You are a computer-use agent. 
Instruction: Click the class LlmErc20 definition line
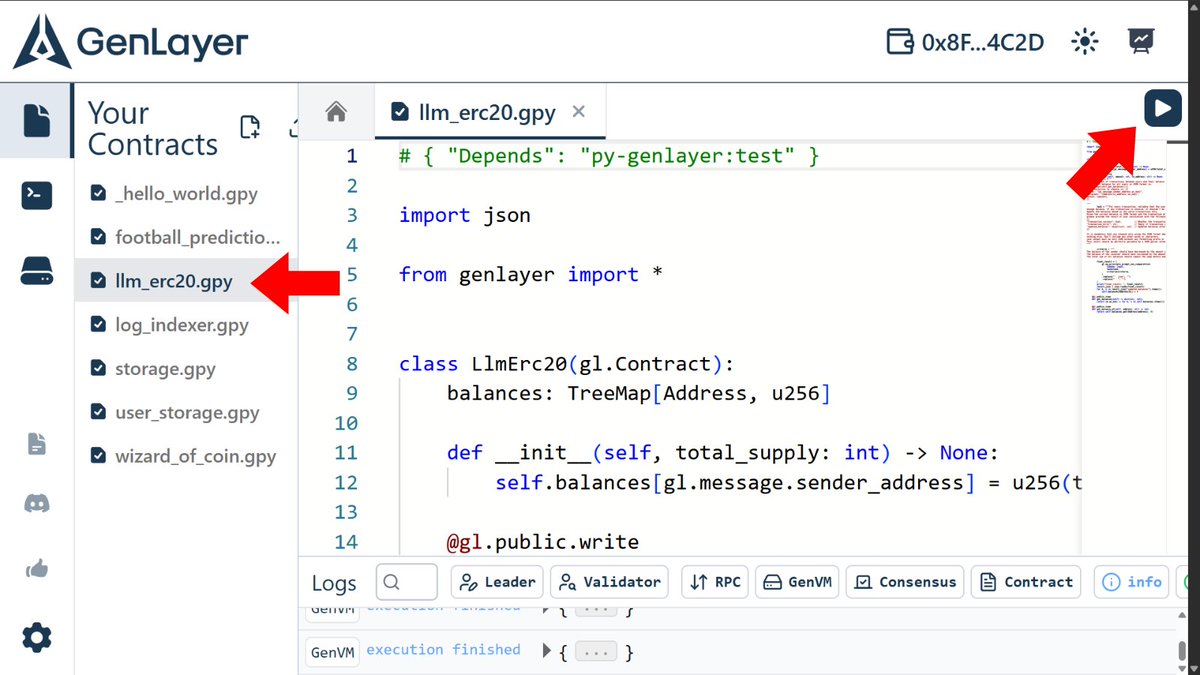[x=566, y=364]
